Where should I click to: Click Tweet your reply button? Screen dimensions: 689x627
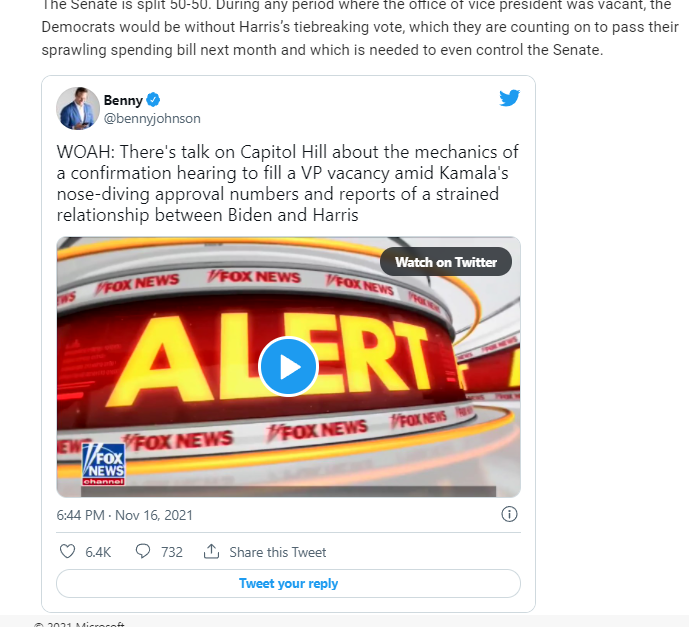(x=288, y=584)
